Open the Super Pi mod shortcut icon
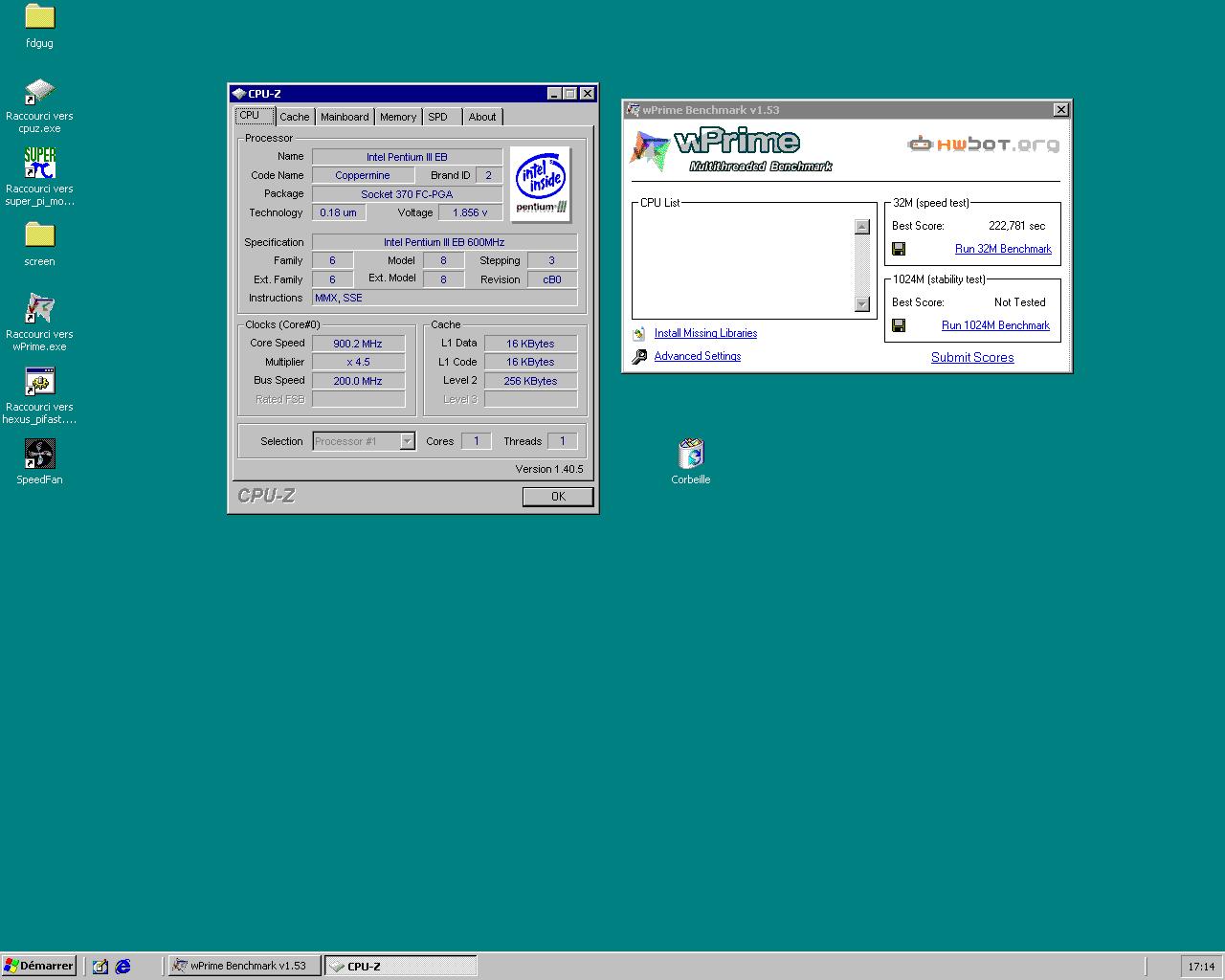Screen dimensions: 1225x980 [x=39, y=164]
